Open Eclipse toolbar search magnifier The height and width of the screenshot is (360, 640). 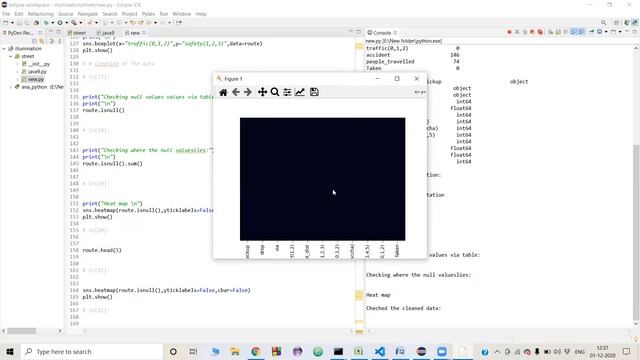[603, 23]
